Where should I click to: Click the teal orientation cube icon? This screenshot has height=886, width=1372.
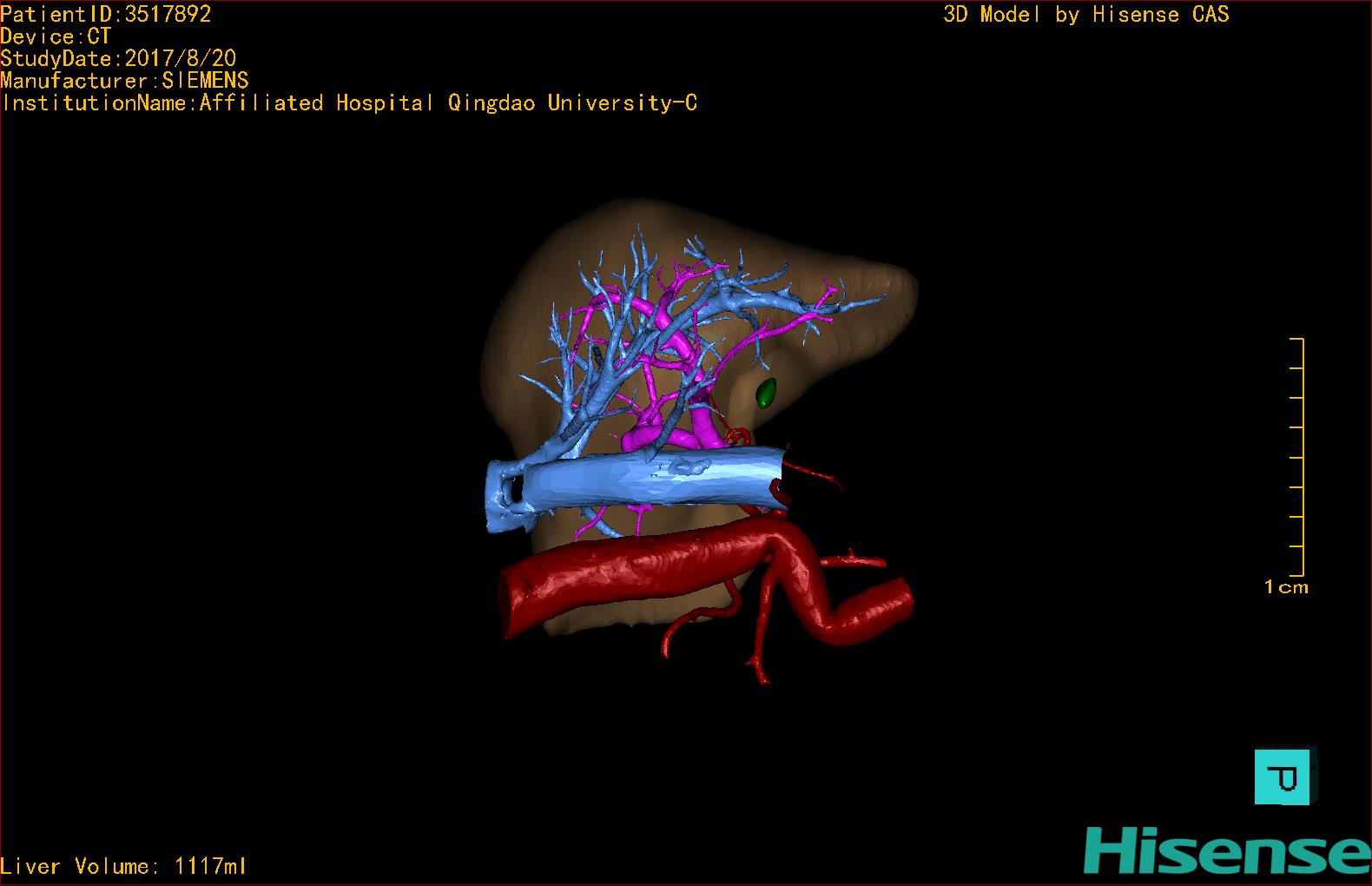1285,775
